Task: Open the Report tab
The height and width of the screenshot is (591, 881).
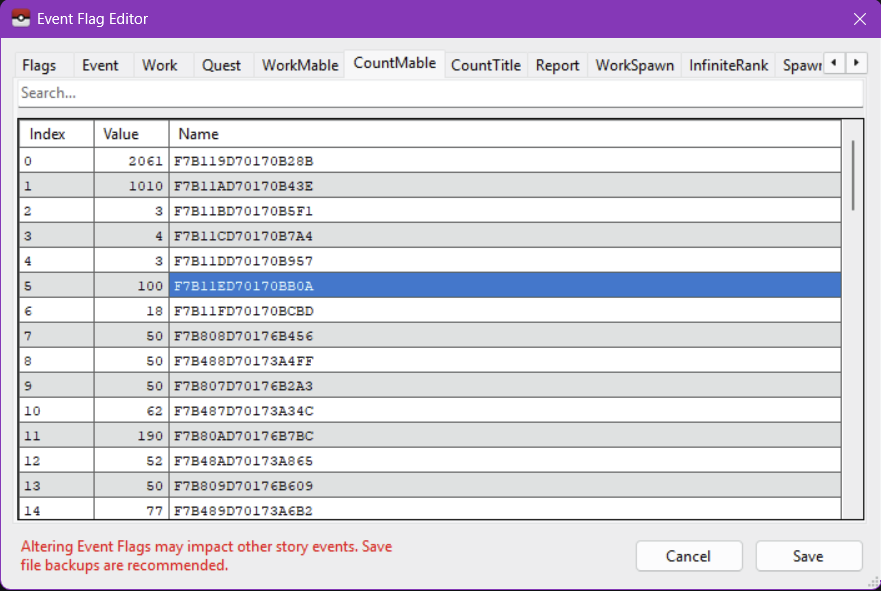Action: [557, 65]
